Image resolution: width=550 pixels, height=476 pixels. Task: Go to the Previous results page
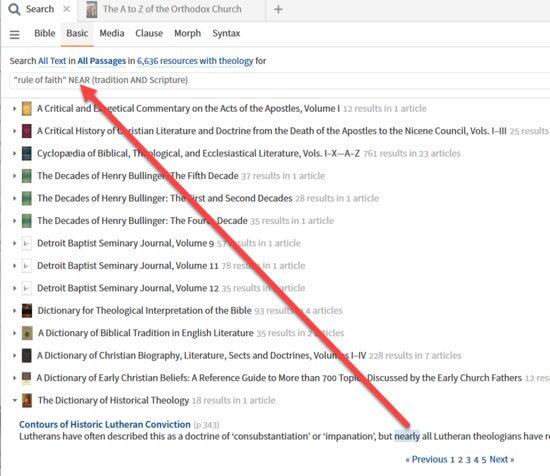pyautogui.click(x=427, y=460)
